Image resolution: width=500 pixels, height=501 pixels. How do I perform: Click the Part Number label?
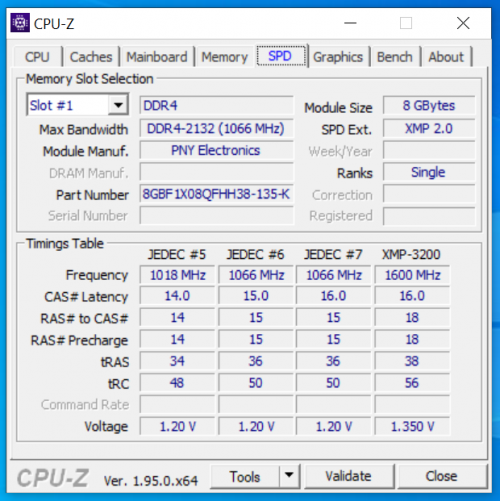[x=92, y=195]
